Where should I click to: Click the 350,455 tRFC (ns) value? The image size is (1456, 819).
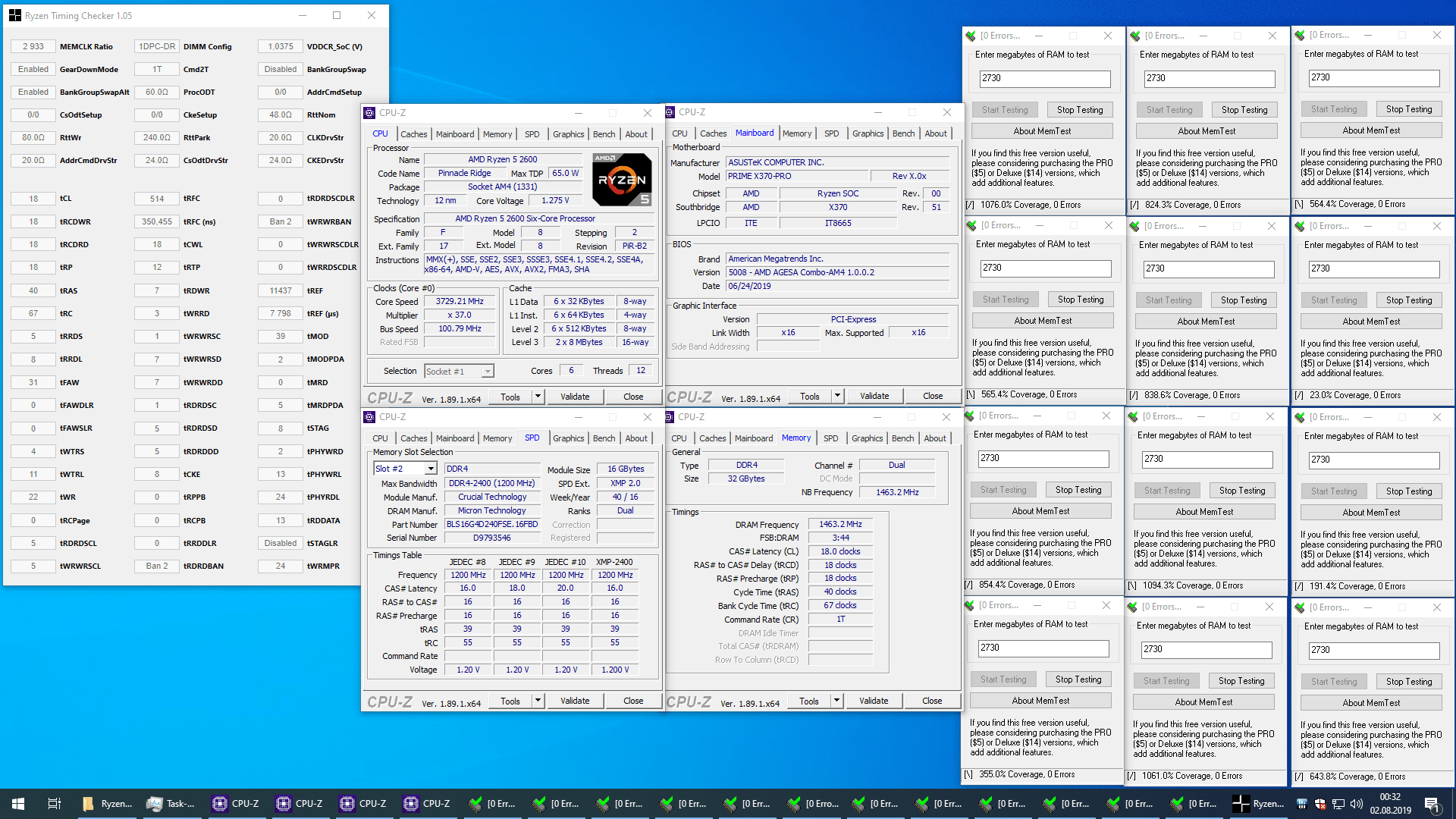(157, 221)
